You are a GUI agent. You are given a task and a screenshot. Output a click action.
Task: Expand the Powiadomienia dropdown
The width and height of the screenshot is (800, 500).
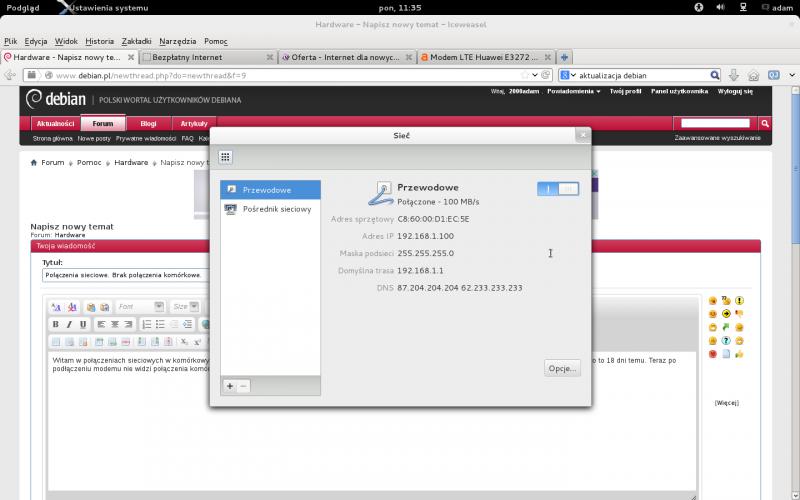[573, 91]
